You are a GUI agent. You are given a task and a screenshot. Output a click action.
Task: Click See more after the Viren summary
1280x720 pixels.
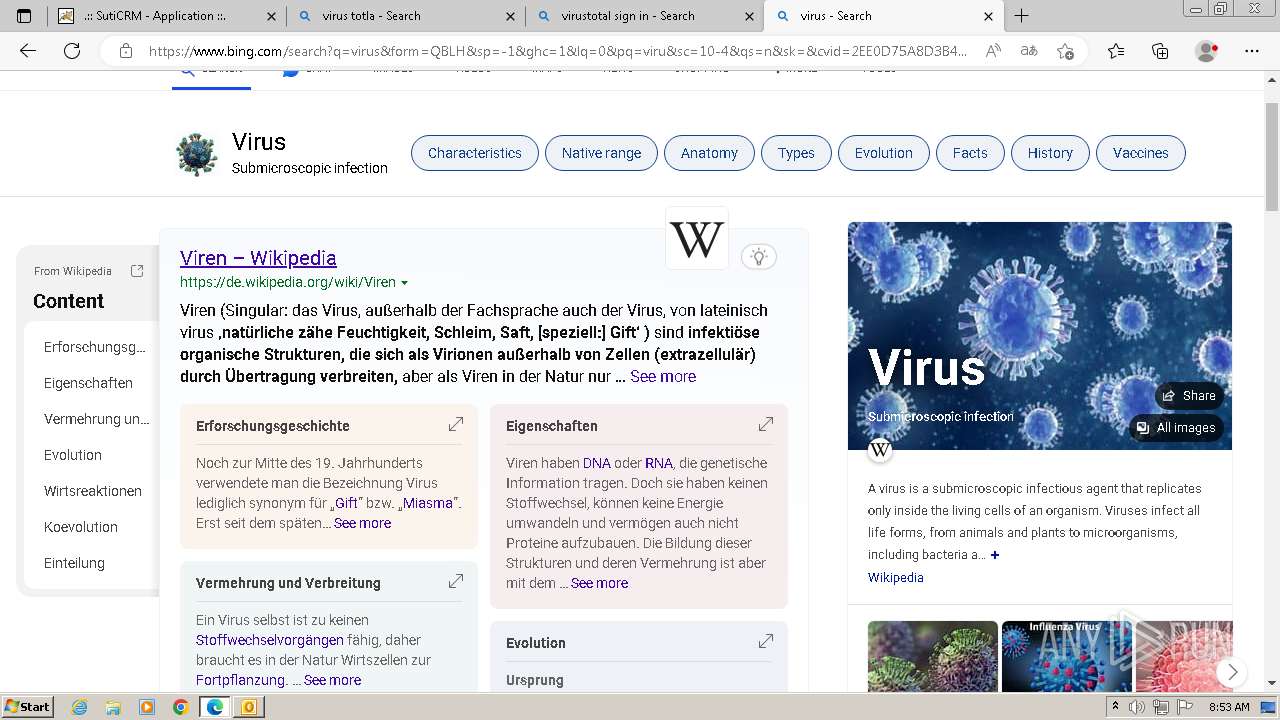click(663, 376)
